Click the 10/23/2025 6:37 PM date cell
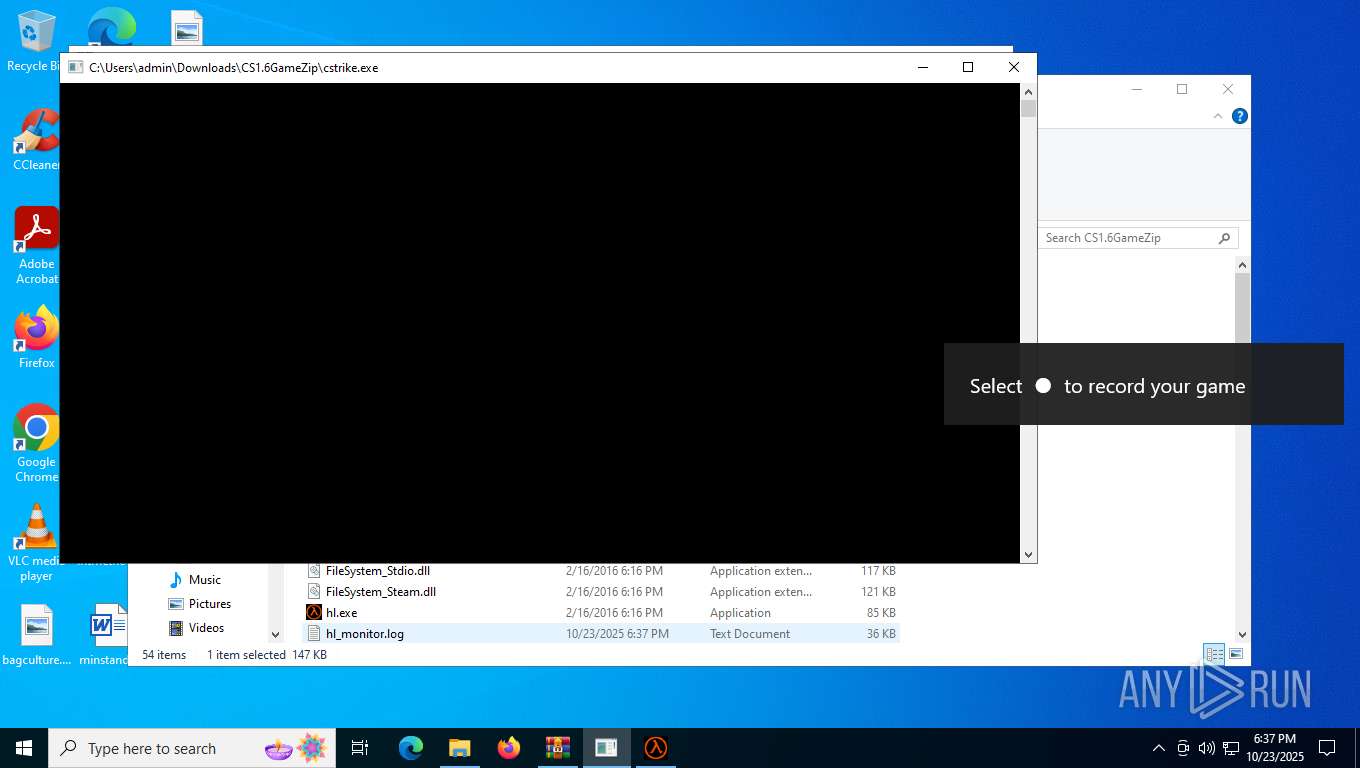Viewport: 1360px width, 768px height. [617, 634]
